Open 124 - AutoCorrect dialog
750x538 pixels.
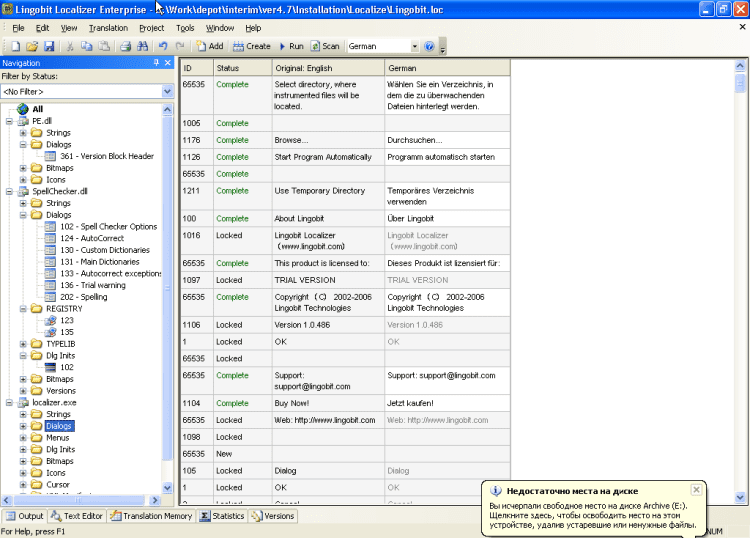[84, 238]
